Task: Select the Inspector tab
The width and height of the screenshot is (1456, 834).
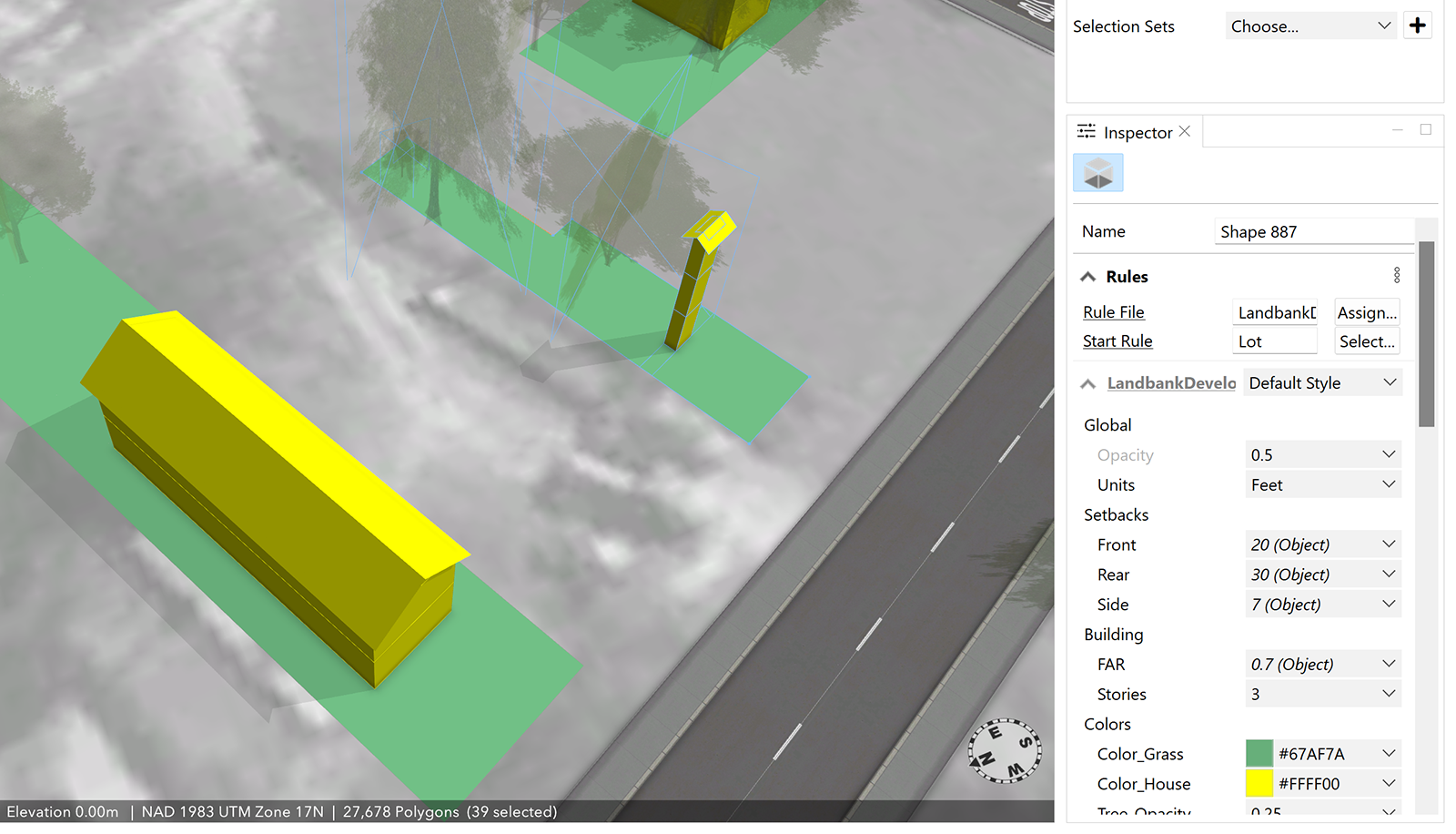Action: (1137, 133)
